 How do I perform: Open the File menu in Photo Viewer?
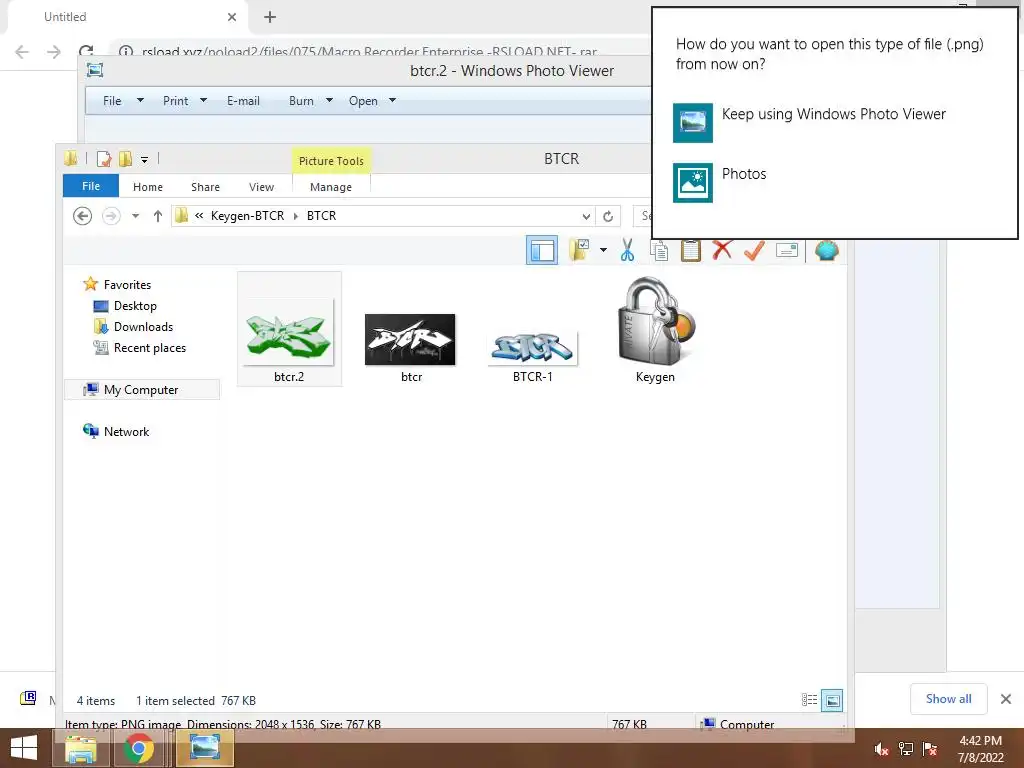[123, 101]
